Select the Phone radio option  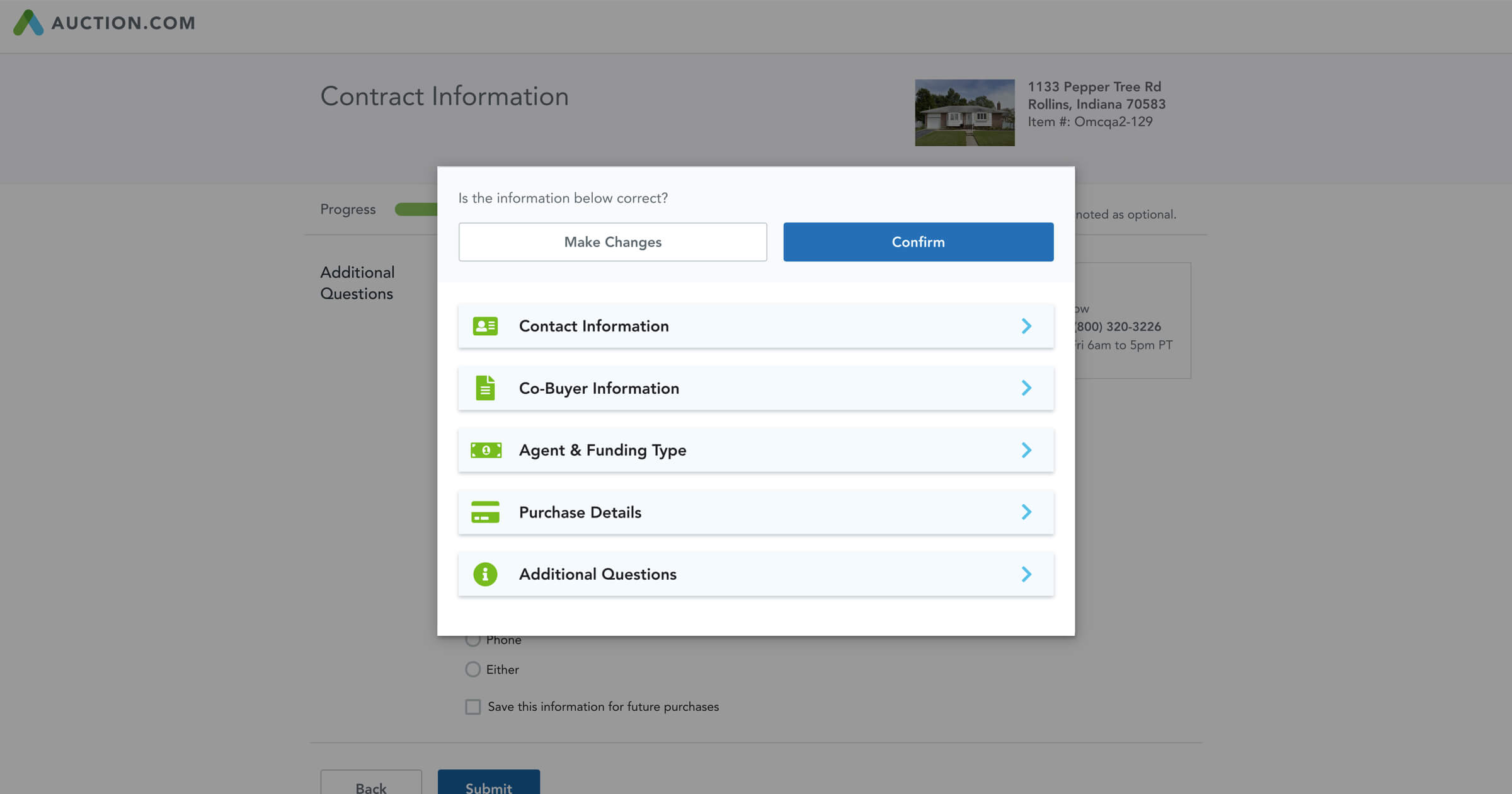(472, 641)
